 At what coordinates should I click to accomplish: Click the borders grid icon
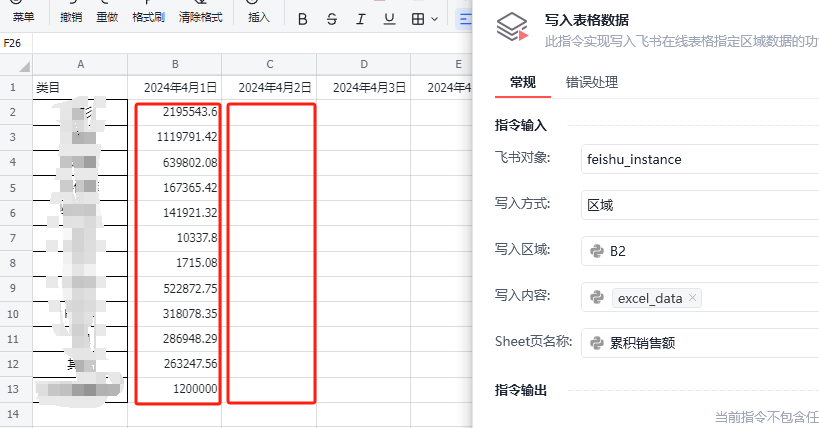pyautogui.click(x=418, y=19)
